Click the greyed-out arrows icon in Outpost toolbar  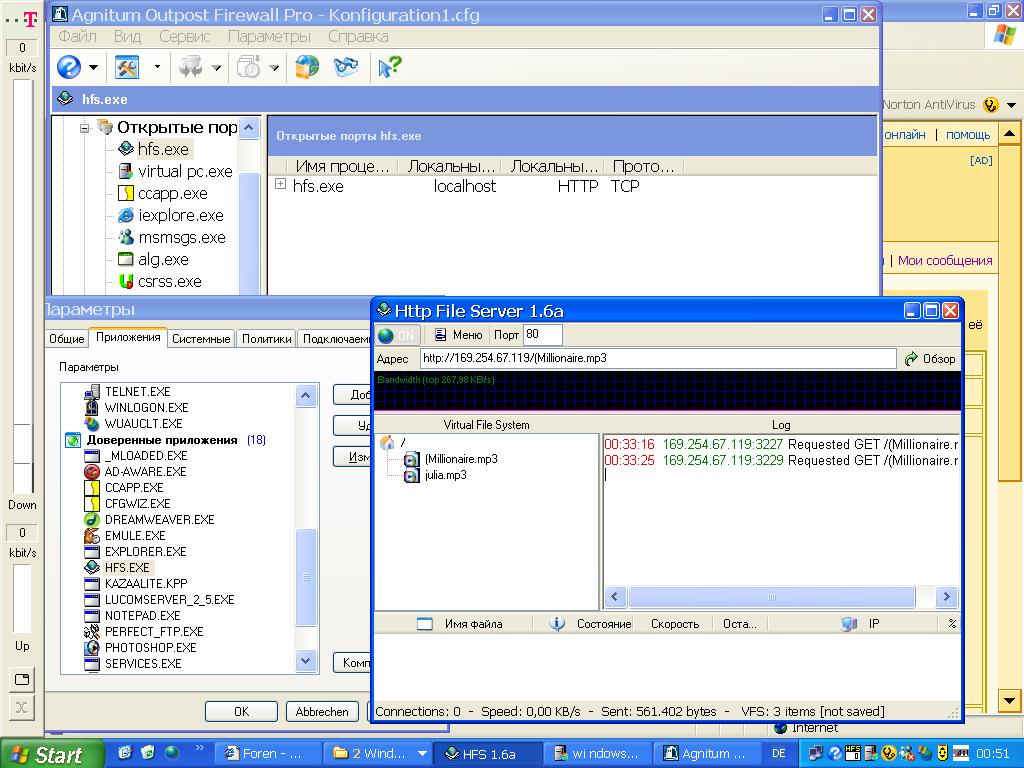coord(191,67)
